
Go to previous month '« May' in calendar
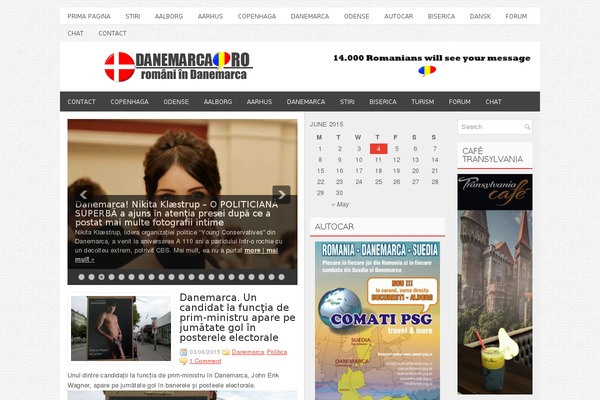[x=340, y=204]
